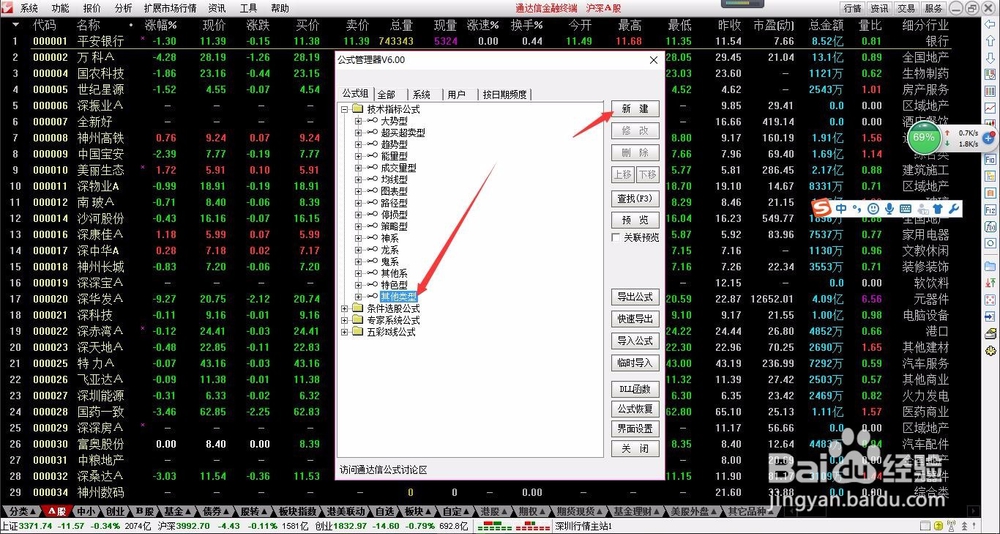The image size is (1000, 534).
Task: Click the 交易 button at top right
Action: click(x=906, y=8)
